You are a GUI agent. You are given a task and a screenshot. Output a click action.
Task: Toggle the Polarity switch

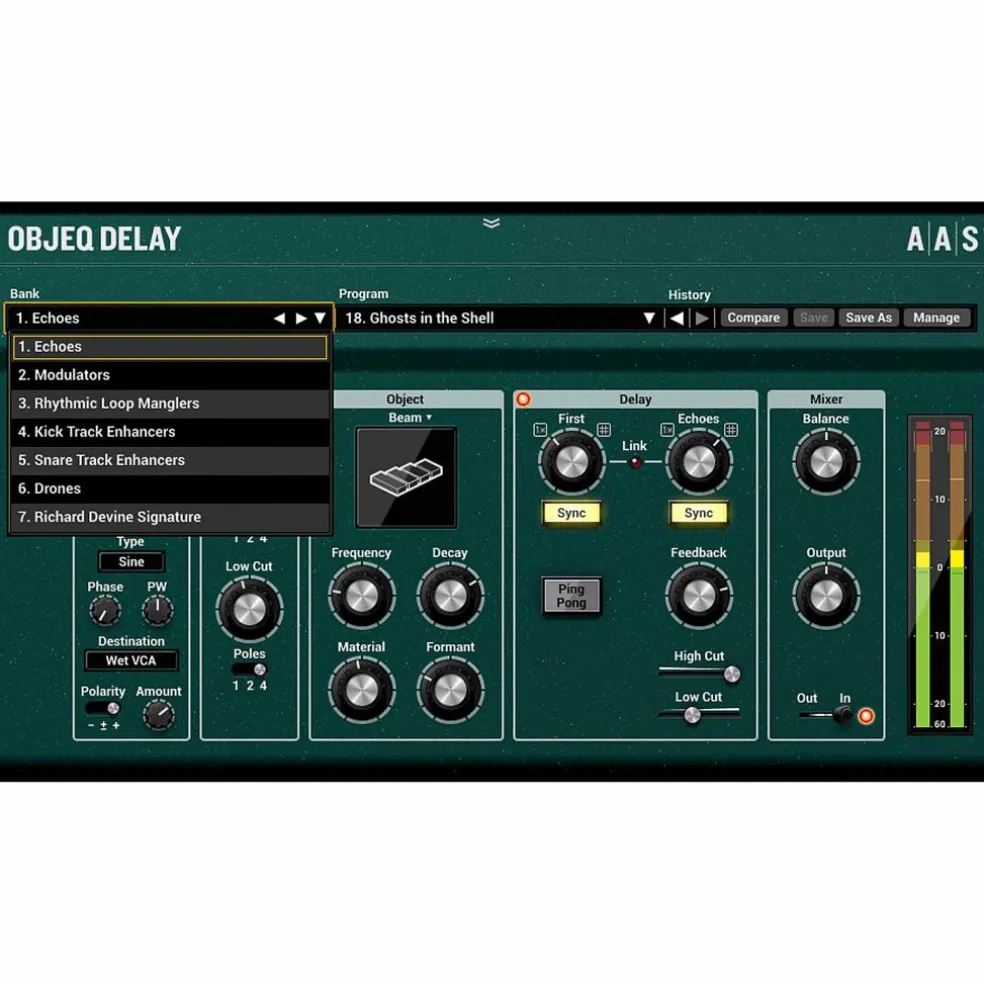pos(103,709)
